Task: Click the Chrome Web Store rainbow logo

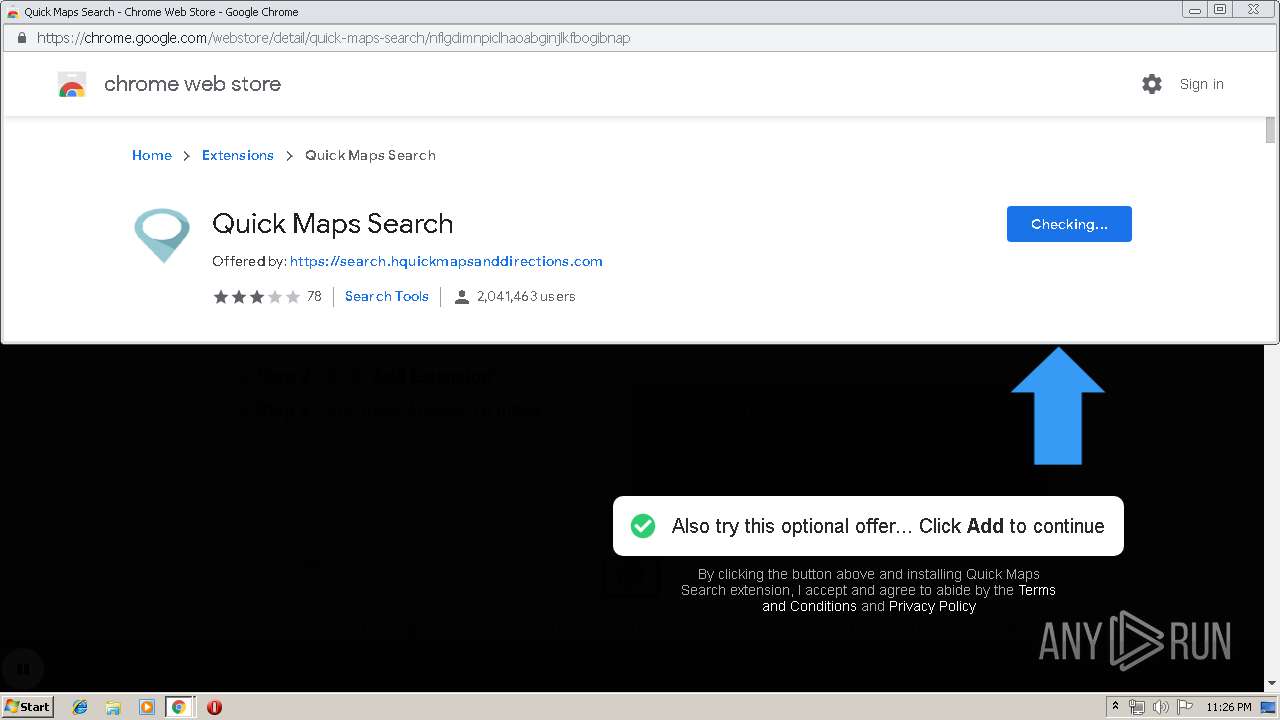Action: click(x=72, y=85)
